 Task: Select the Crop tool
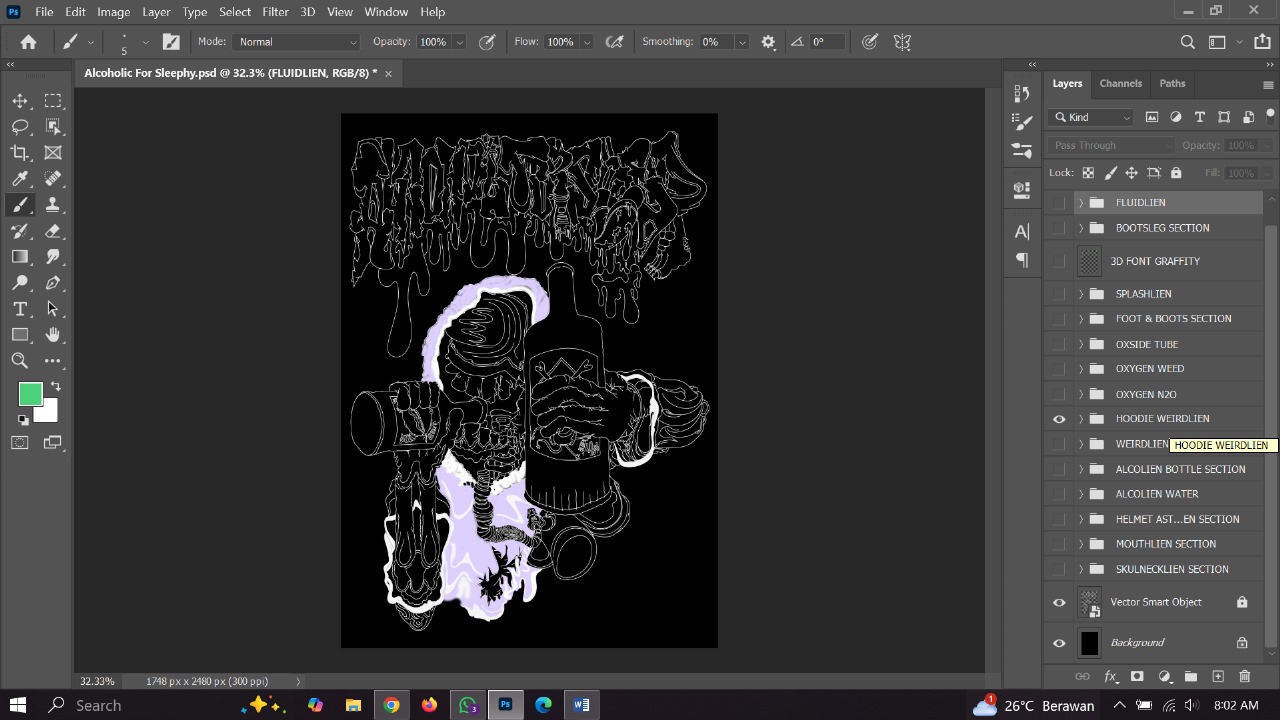[x=20, y=153]
